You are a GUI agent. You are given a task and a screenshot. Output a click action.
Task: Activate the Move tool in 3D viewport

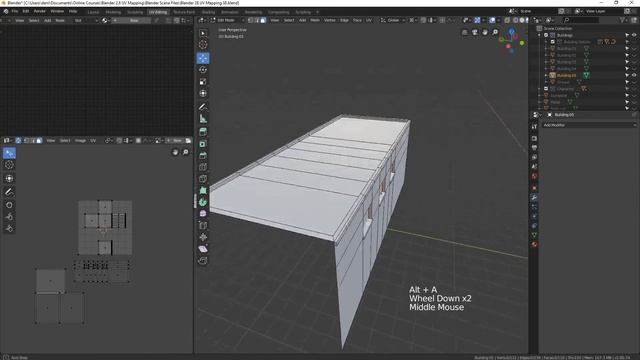203,58
